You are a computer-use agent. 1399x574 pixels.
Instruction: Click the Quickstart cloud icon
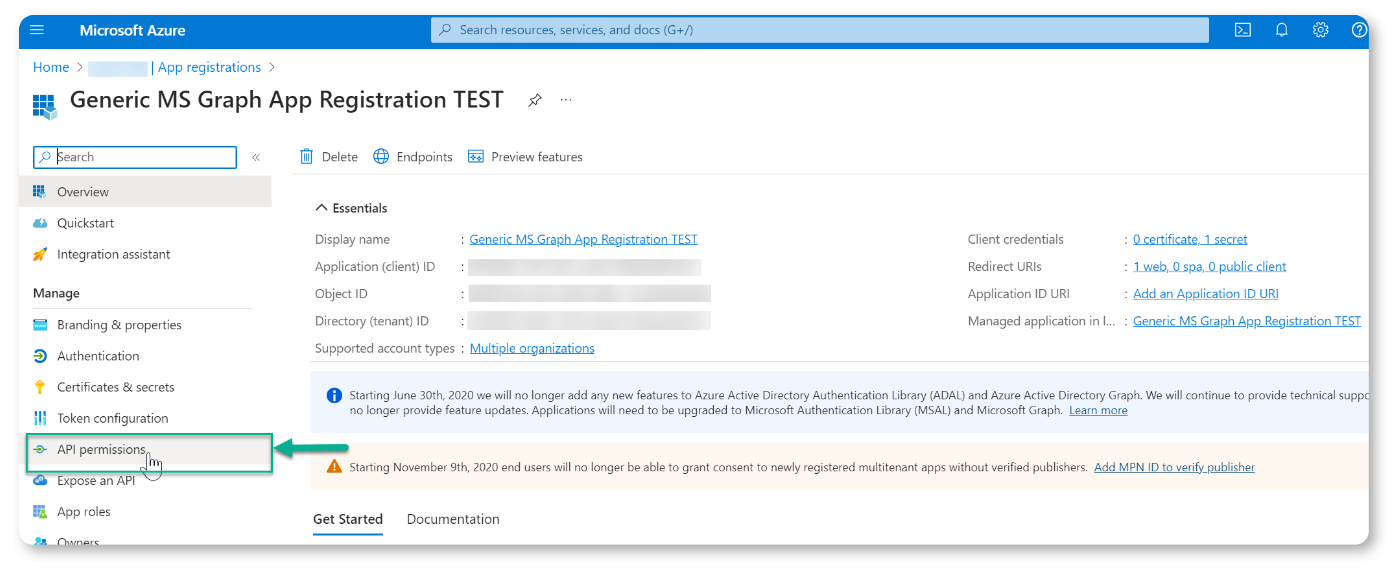pyautogui.click(x=40, y=223)
